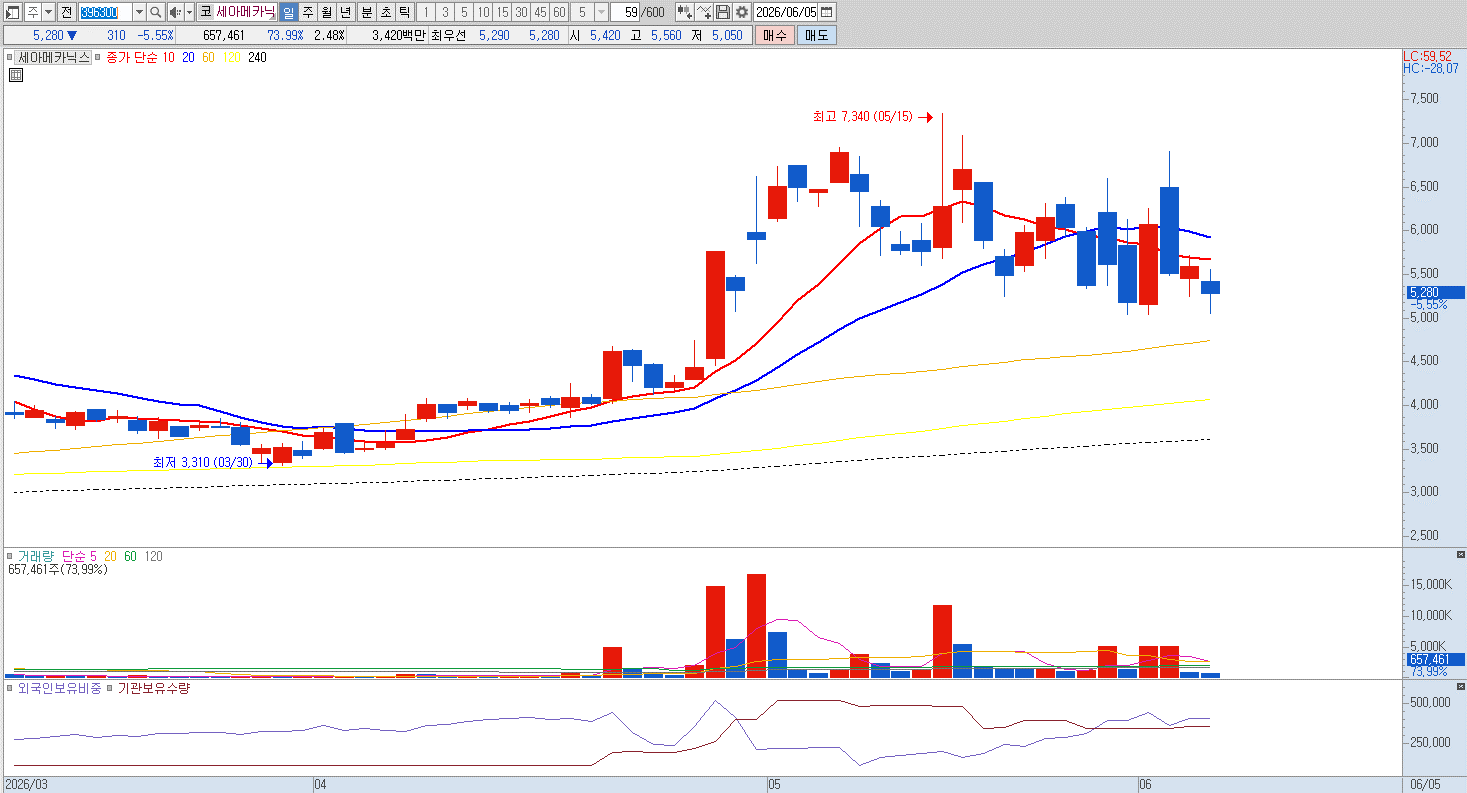Expand the interval number dropdown
Image resolution: width=1467 pixels, height=793 pixels.
(600, 12)
